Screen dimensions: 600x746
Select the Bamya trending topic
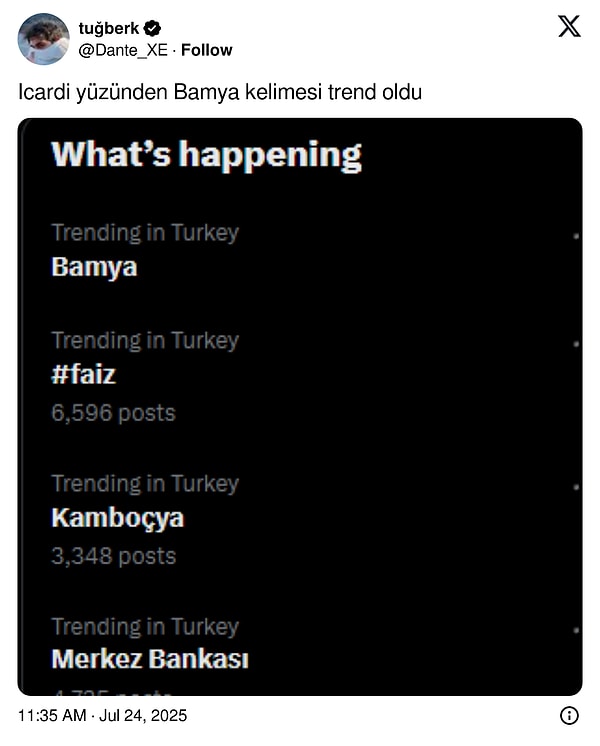coord(94,267)
